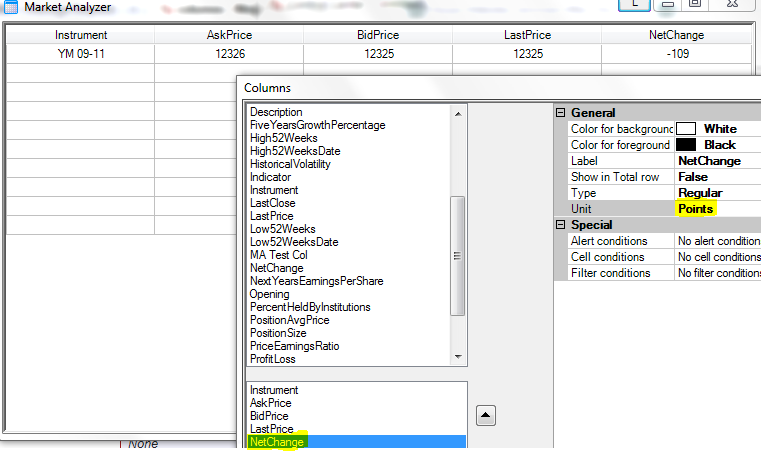This screenshot has height=451, width=761.
Task: Click the NetChange column header in grid
Action: click(677, 35)
